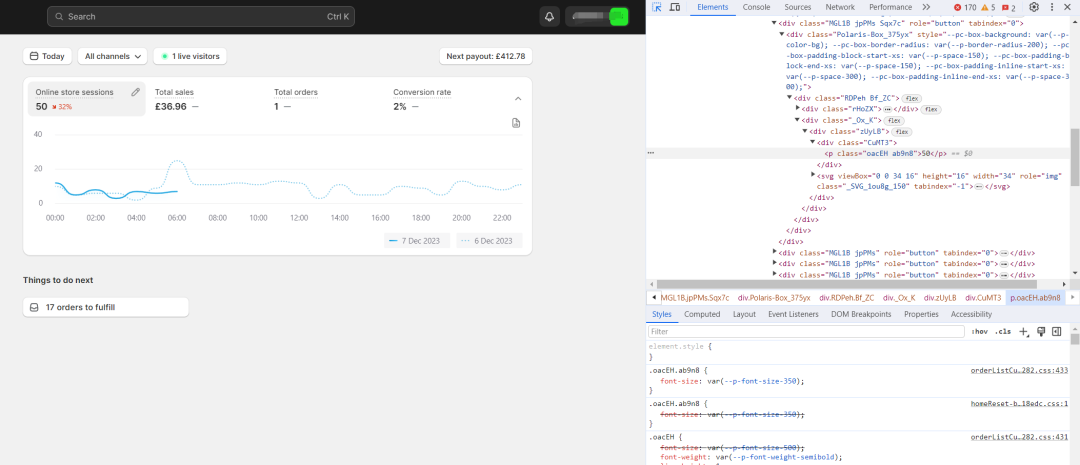1080x465 pixels.
Task: Collapse the div class MGL1B jpPMs Sqx7c node
Action: [x=774, y=23]
